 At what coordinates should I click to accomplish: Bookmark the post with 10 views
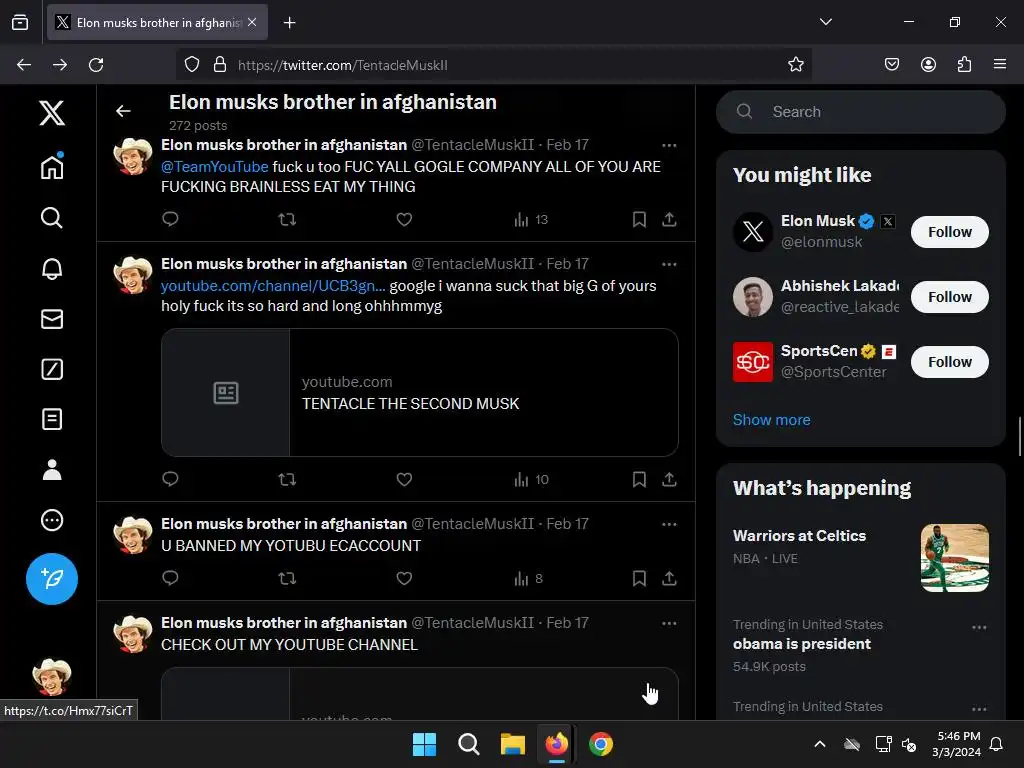point(639,479)
